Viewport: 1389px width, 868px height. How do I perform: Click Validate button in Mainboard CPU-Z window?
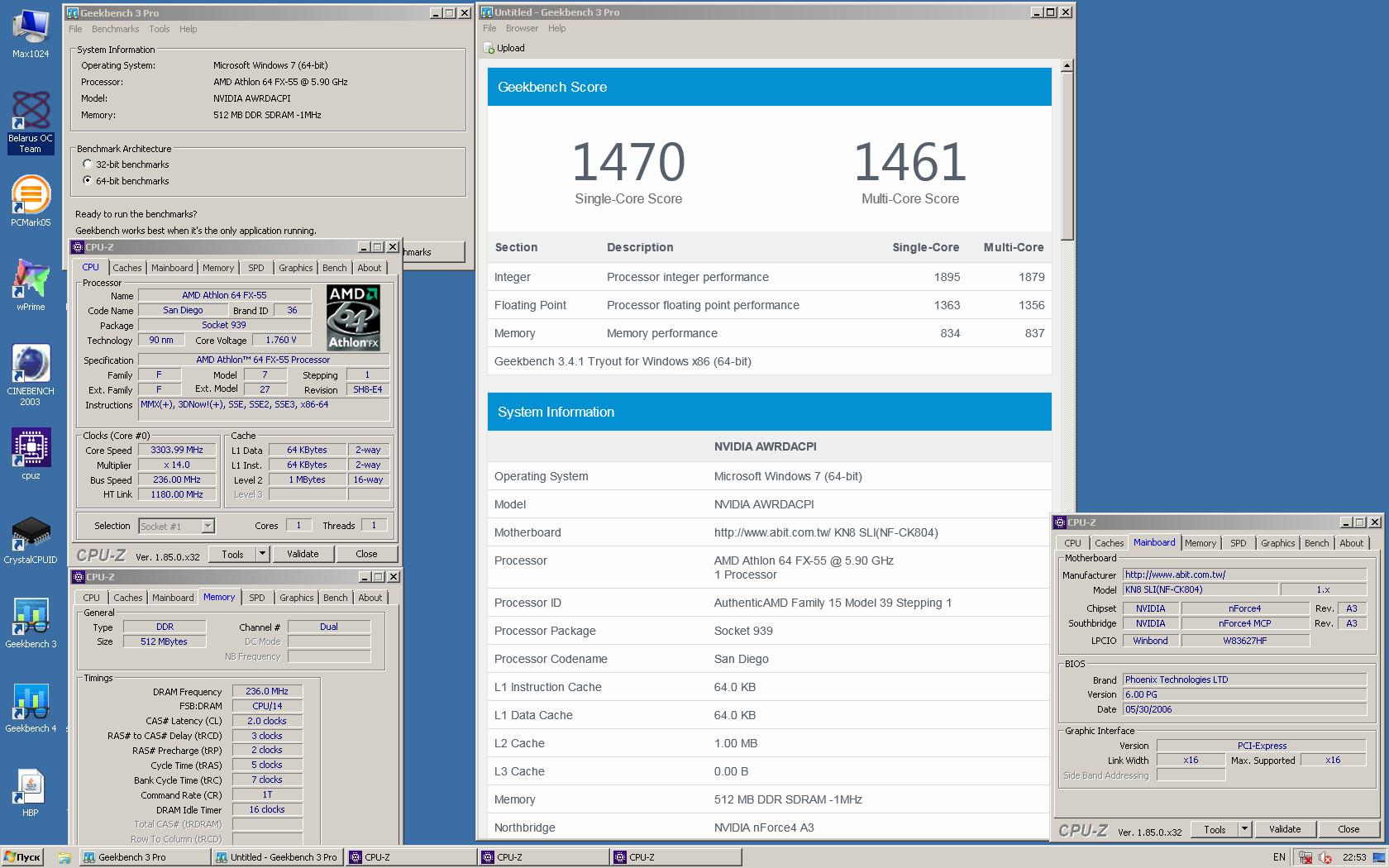(x=1285, y=829)
